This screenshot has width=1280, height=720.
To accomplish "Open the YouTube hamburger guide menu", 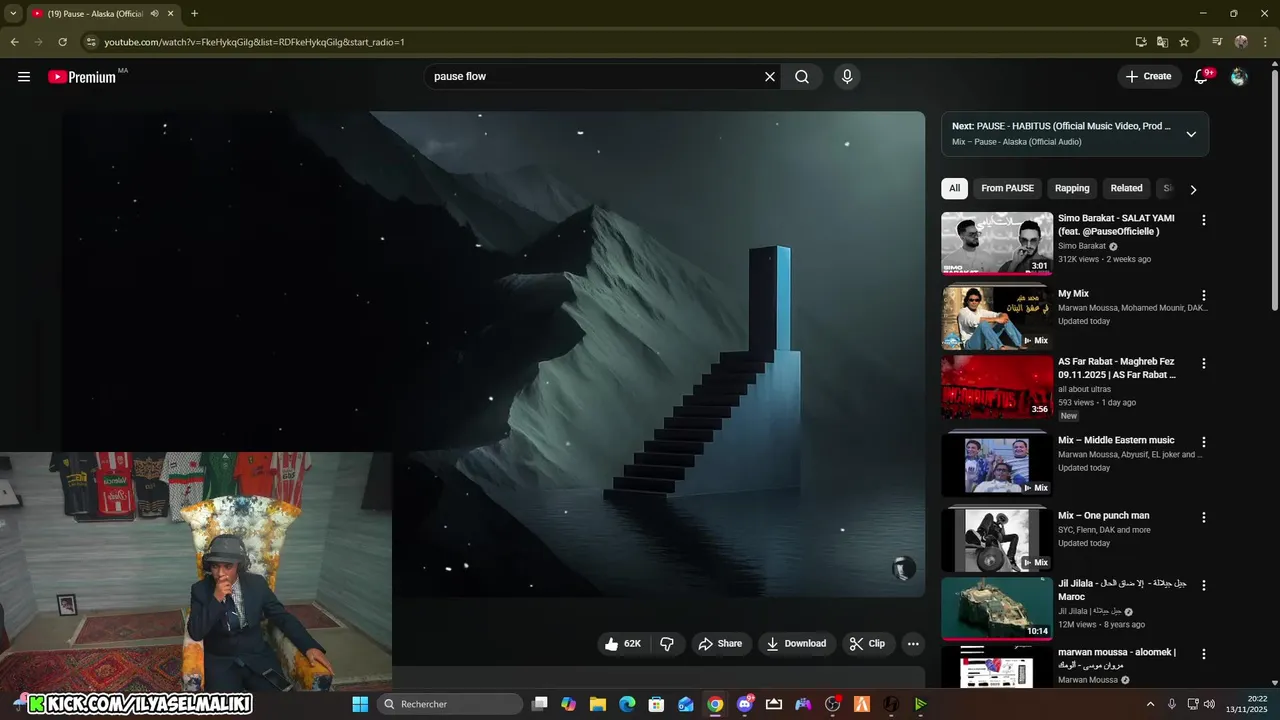I will 24,76.
